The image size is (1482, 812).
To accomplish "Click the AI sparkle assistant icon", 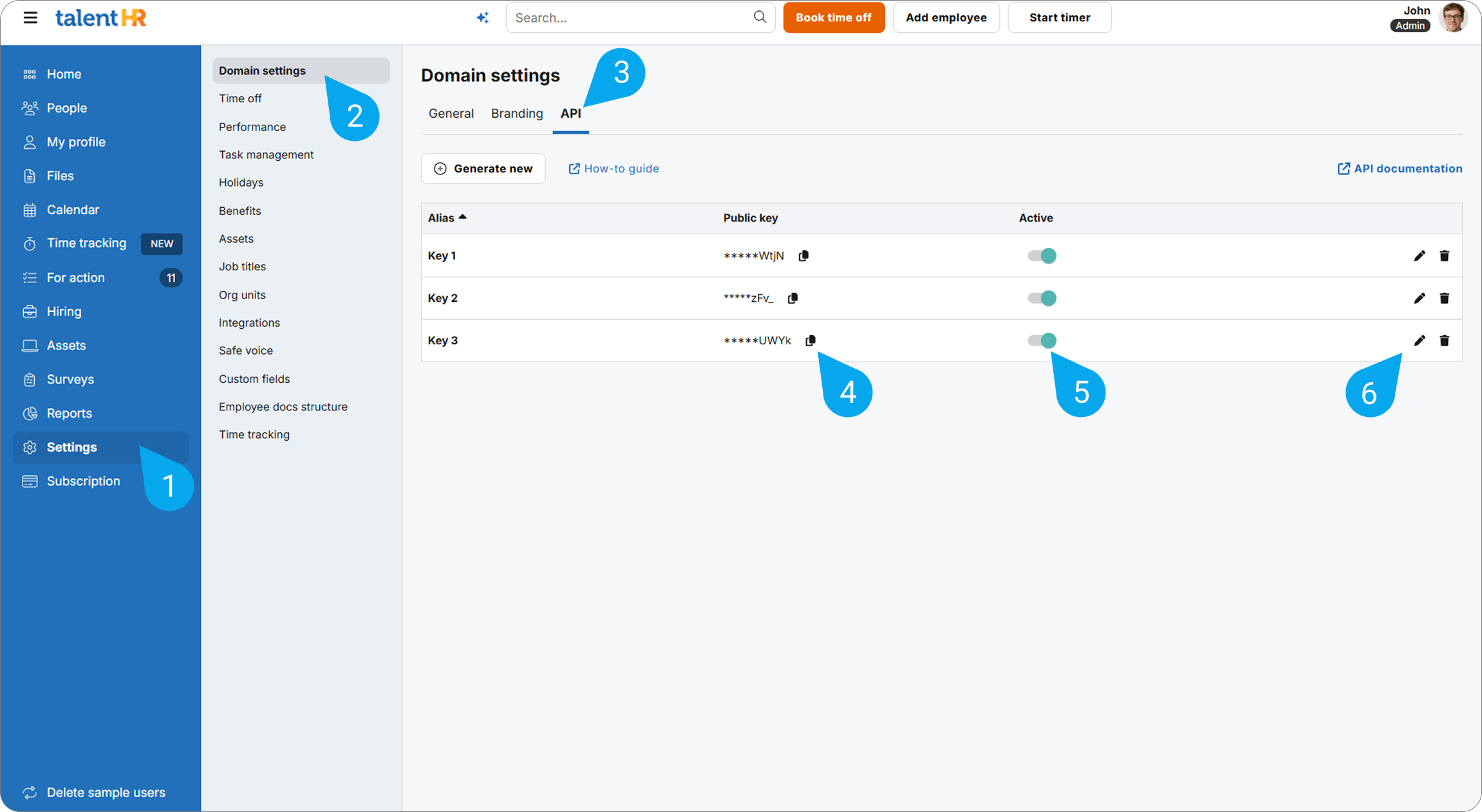I will pyautogui.click(x=483, y=17).
